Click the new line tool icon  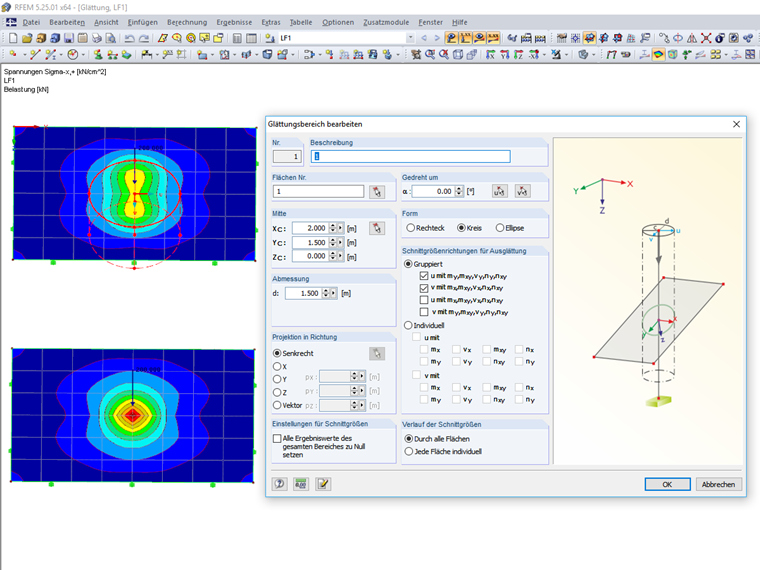pos(34,54)
